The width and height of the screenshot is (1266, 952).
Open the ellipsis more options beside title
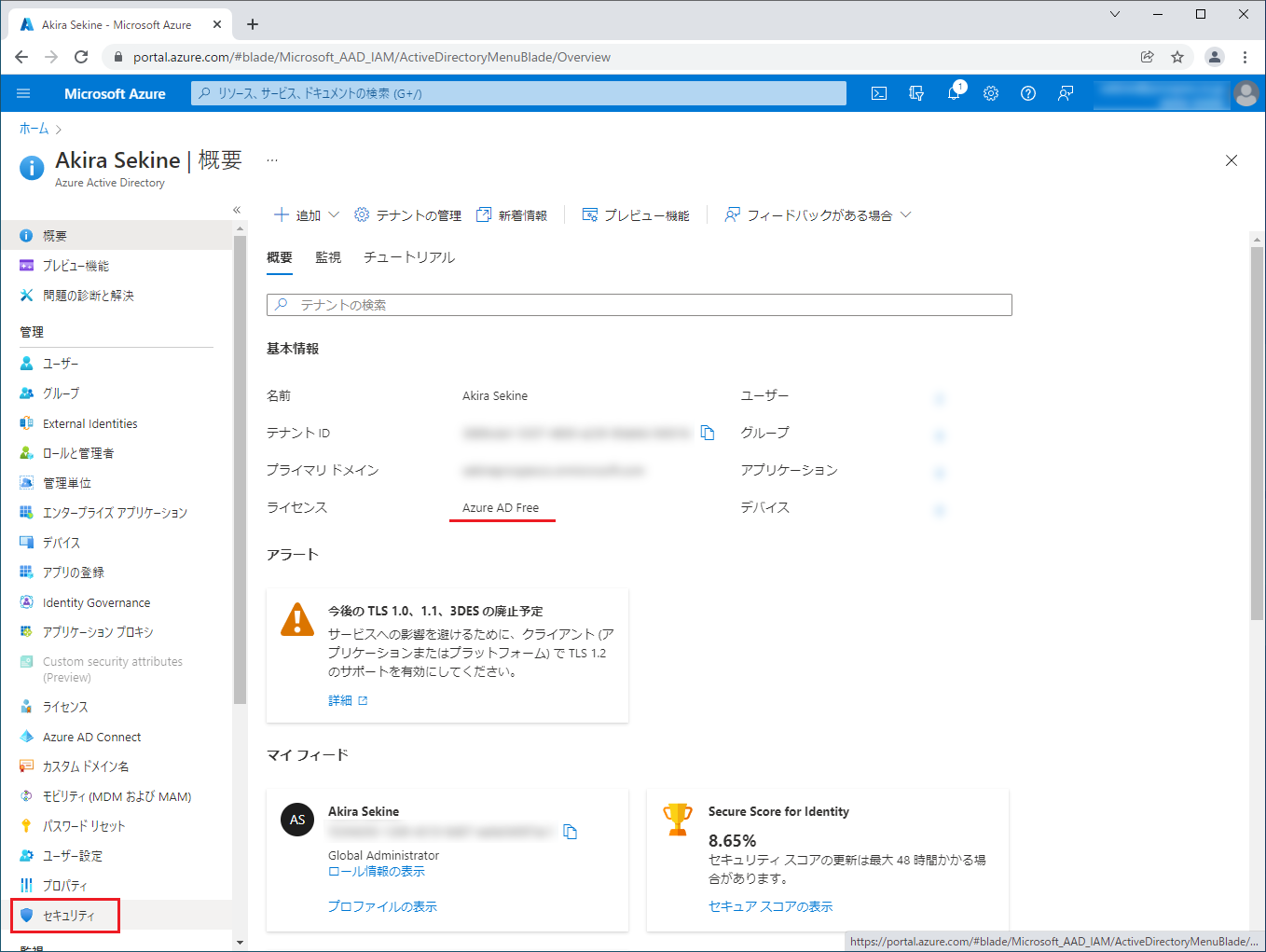pyautogui.click(x=272, y=160)
